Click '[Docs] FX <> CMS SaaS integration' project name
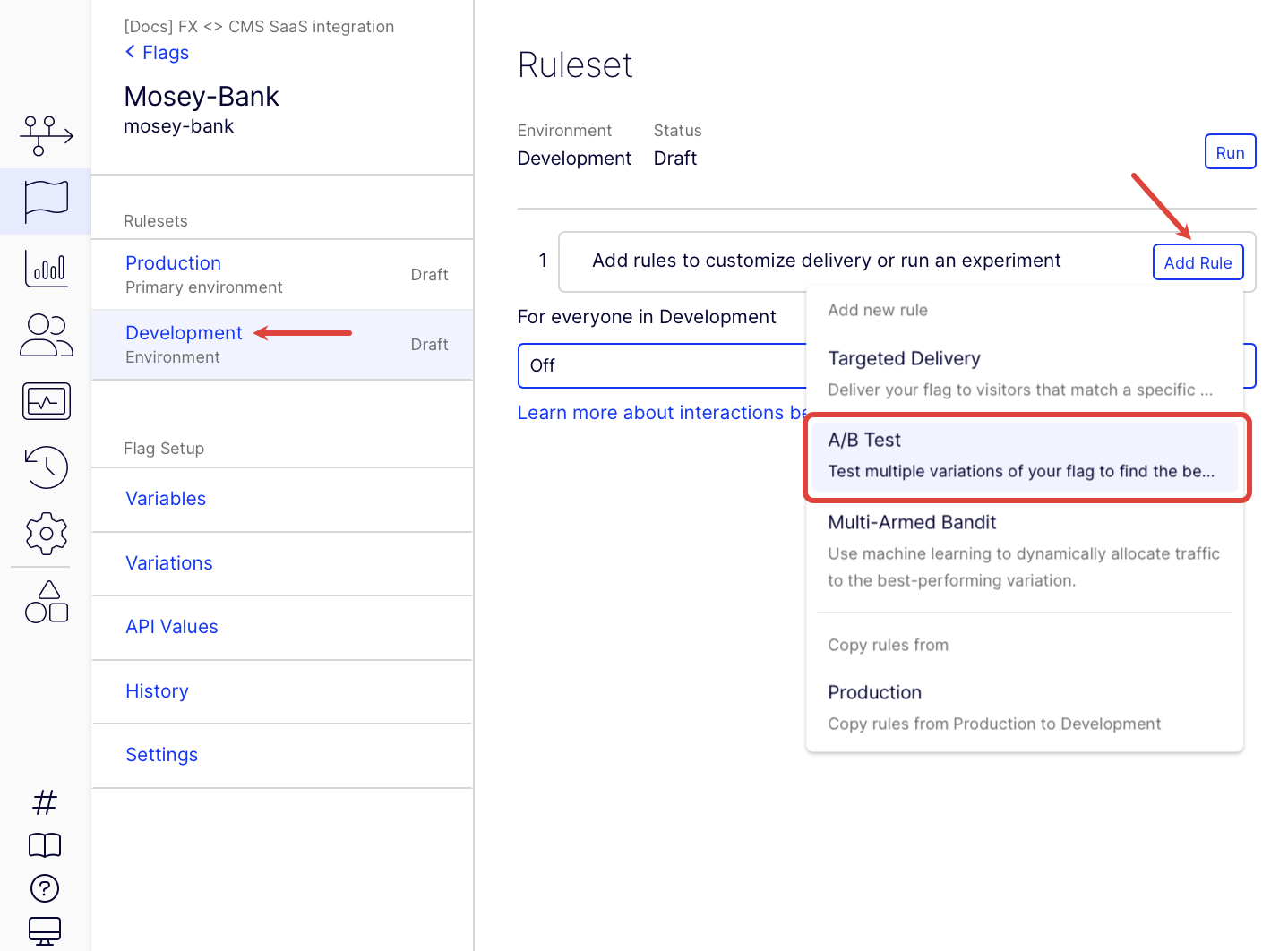Image resolution: width=1288 pixels, height=951 pixels. [259, 27]
